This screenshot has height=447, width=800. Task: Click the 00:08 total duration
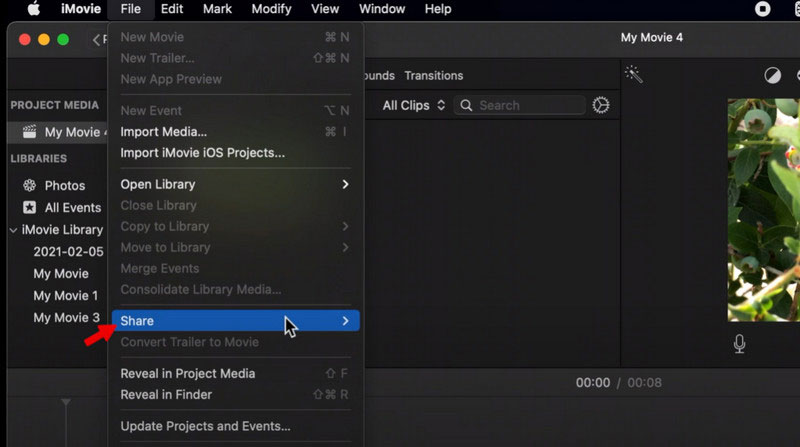coord(644,383)
